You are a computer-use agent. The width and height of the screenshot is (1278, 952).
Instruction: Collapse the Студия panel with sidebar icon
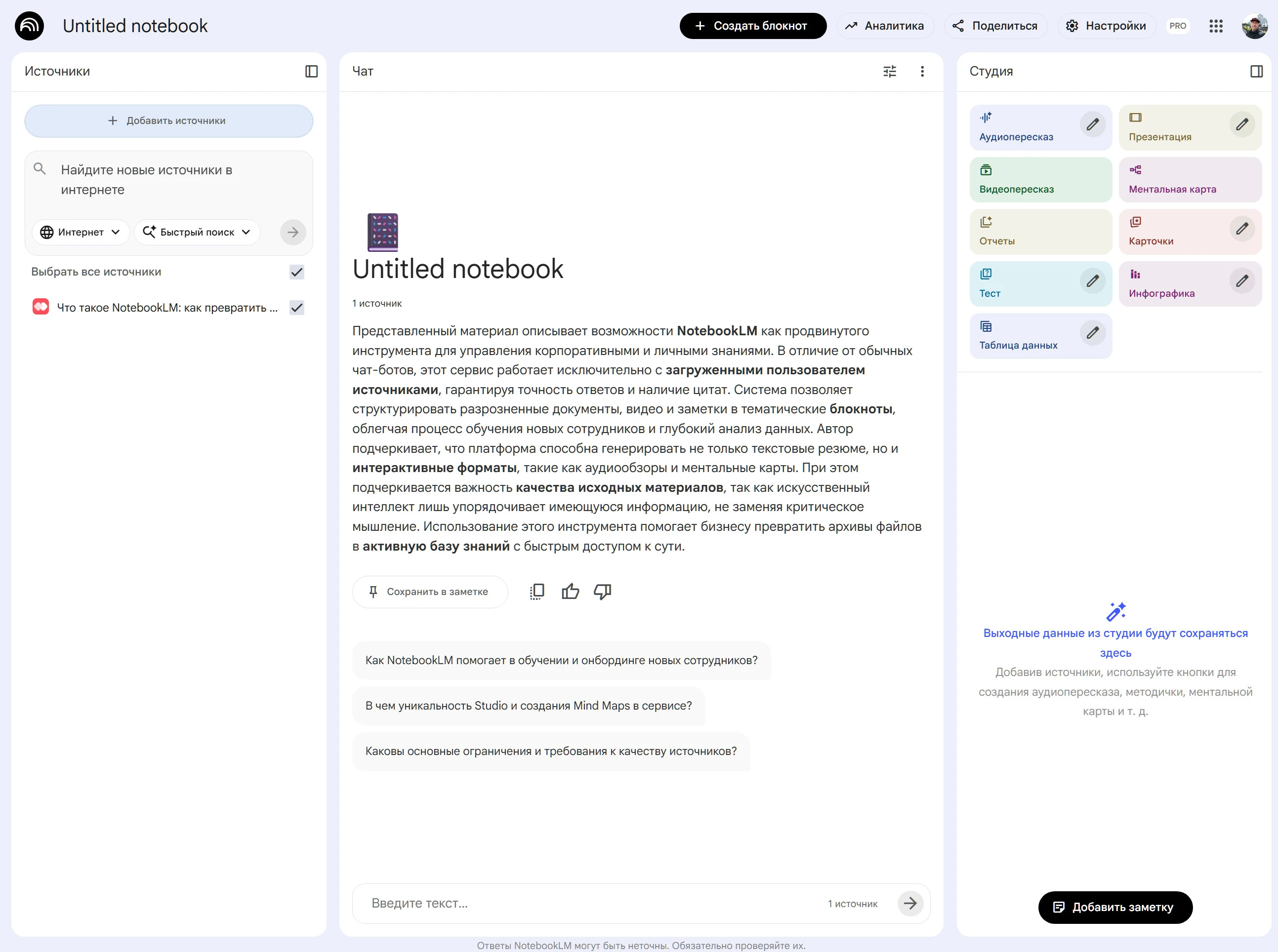coord(1256,72)
